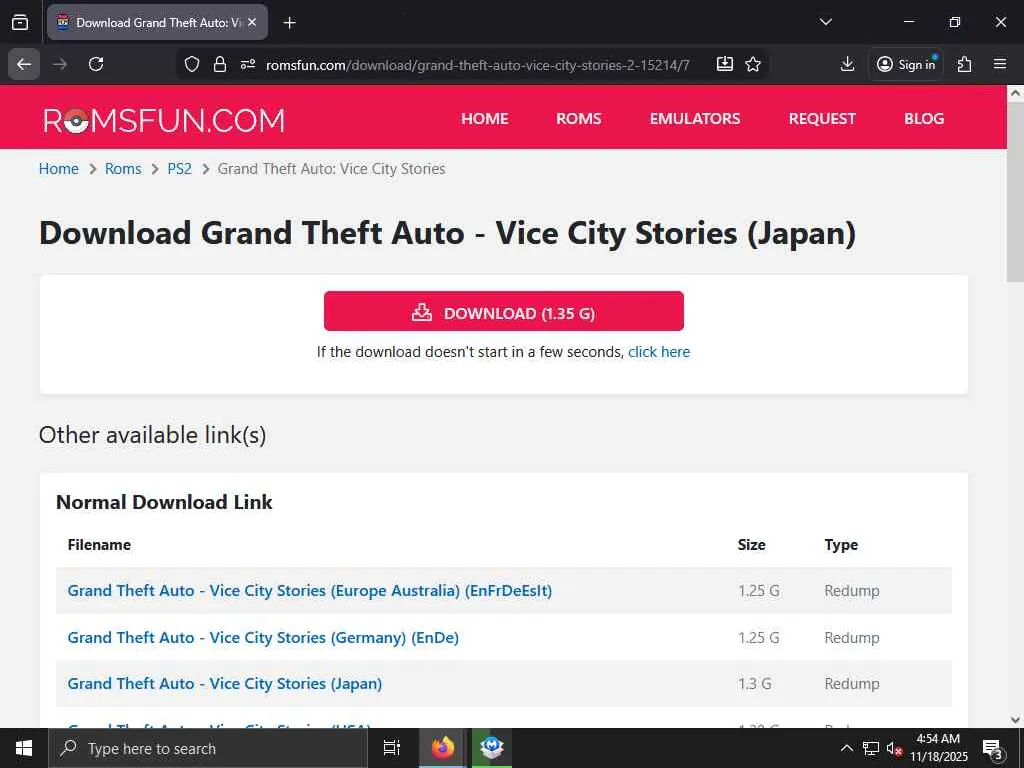Open the ROMS menu item
This screenshot has height=768, width=1024.
coord(579,118)
